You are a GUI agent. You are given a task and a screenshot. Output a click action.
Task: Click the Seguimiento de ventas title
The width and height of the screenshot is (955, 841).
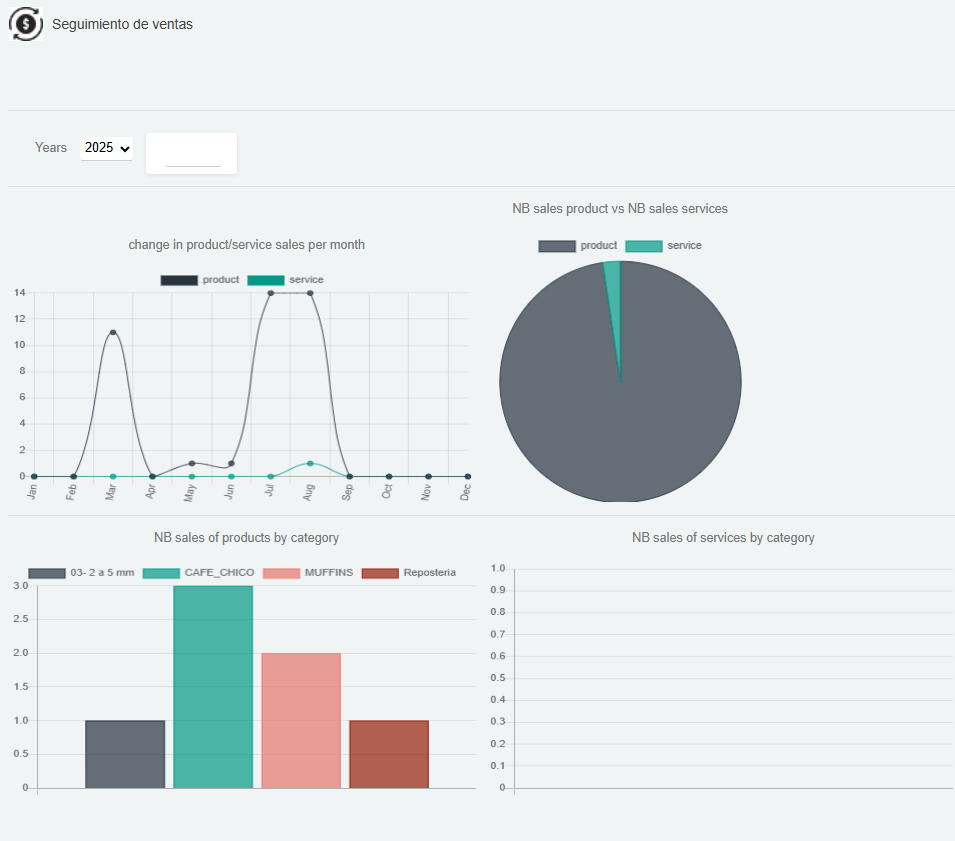[x=122, y=24]
